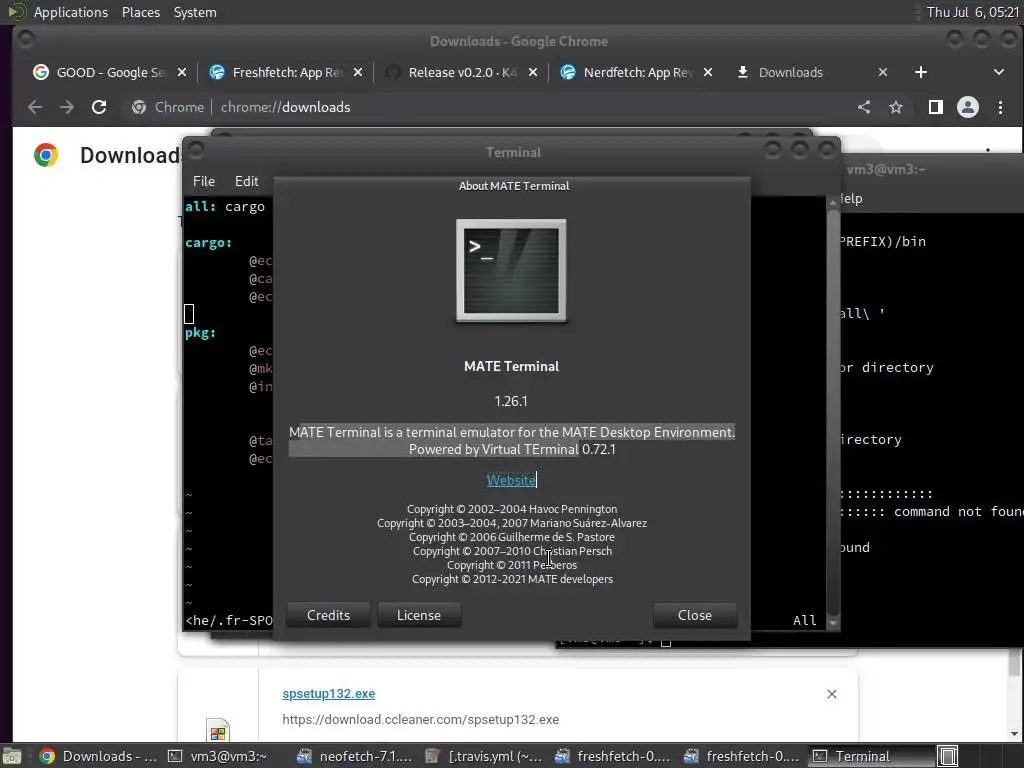Switch to neofetch-7.1 taskbar item
Viewport: 1024px width, 768px height.
pos(355,756)
